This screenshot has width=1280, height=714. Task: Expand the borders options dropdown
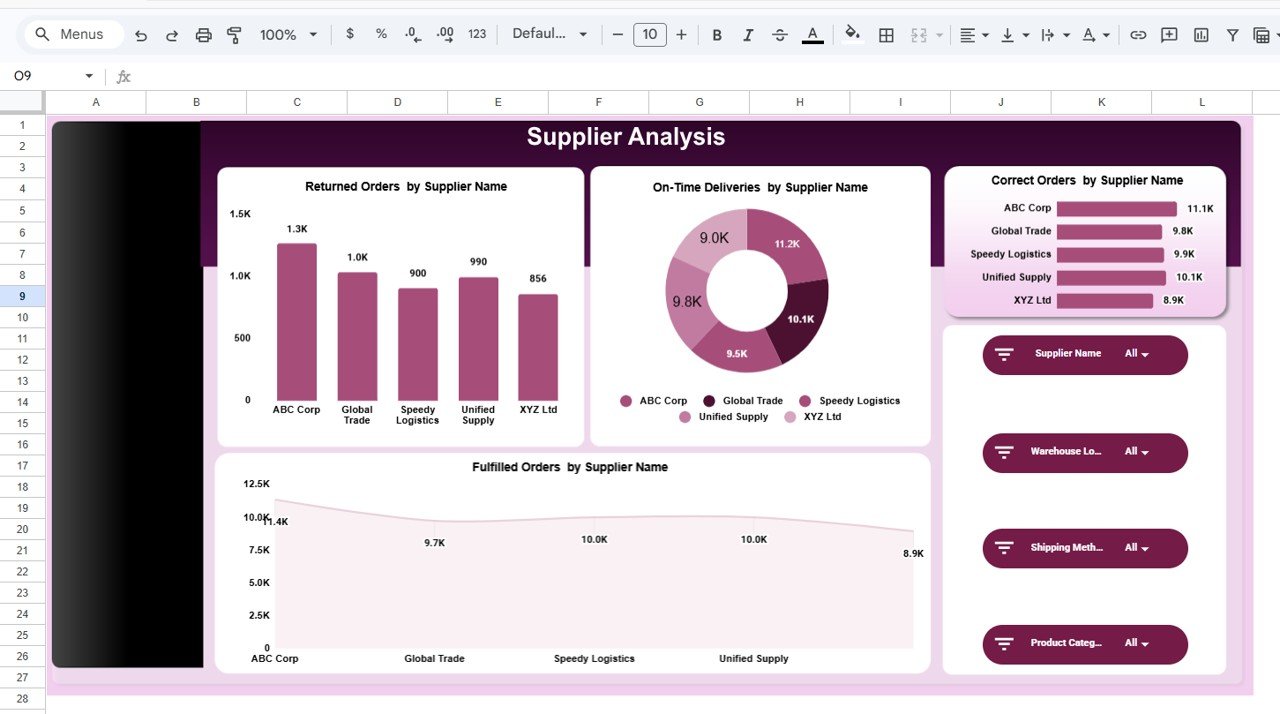pyautogui.click(x=886, y=34)
